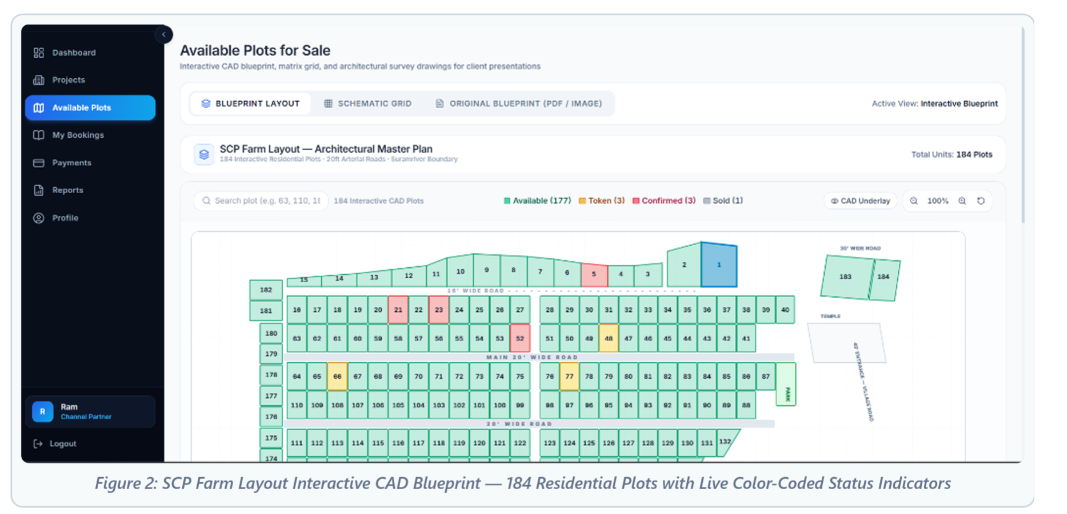Click the 'Total Units: 184 Plots' text
The width and height of the screenshot is (1067, 514).
951,155
